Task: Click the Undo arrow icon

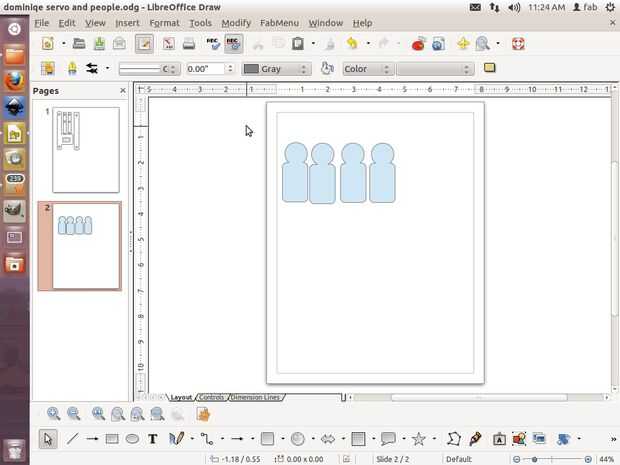Action: pos(352,43)
